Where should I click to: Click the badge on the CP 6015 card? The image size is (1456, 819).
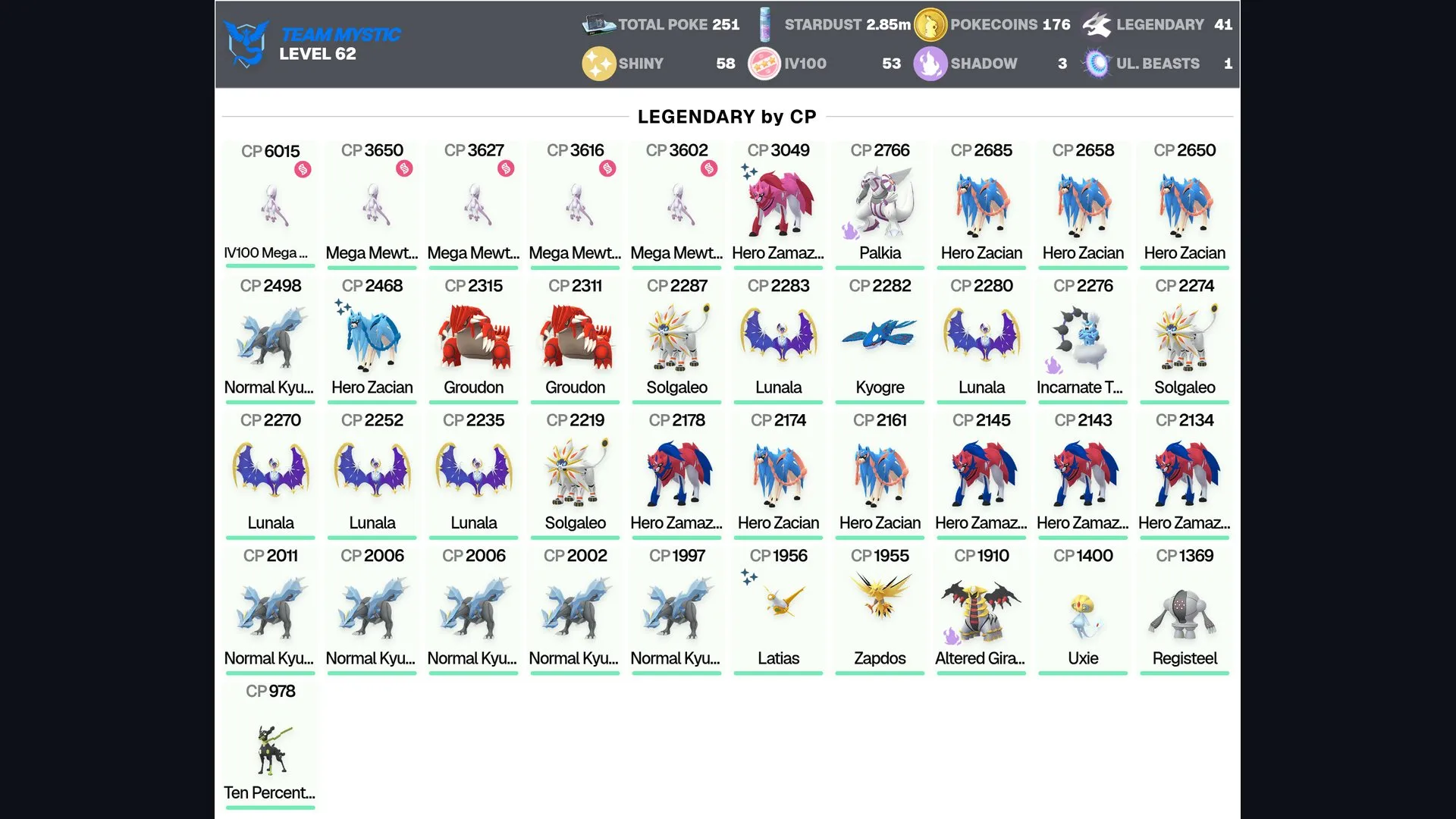click(303, 169)
